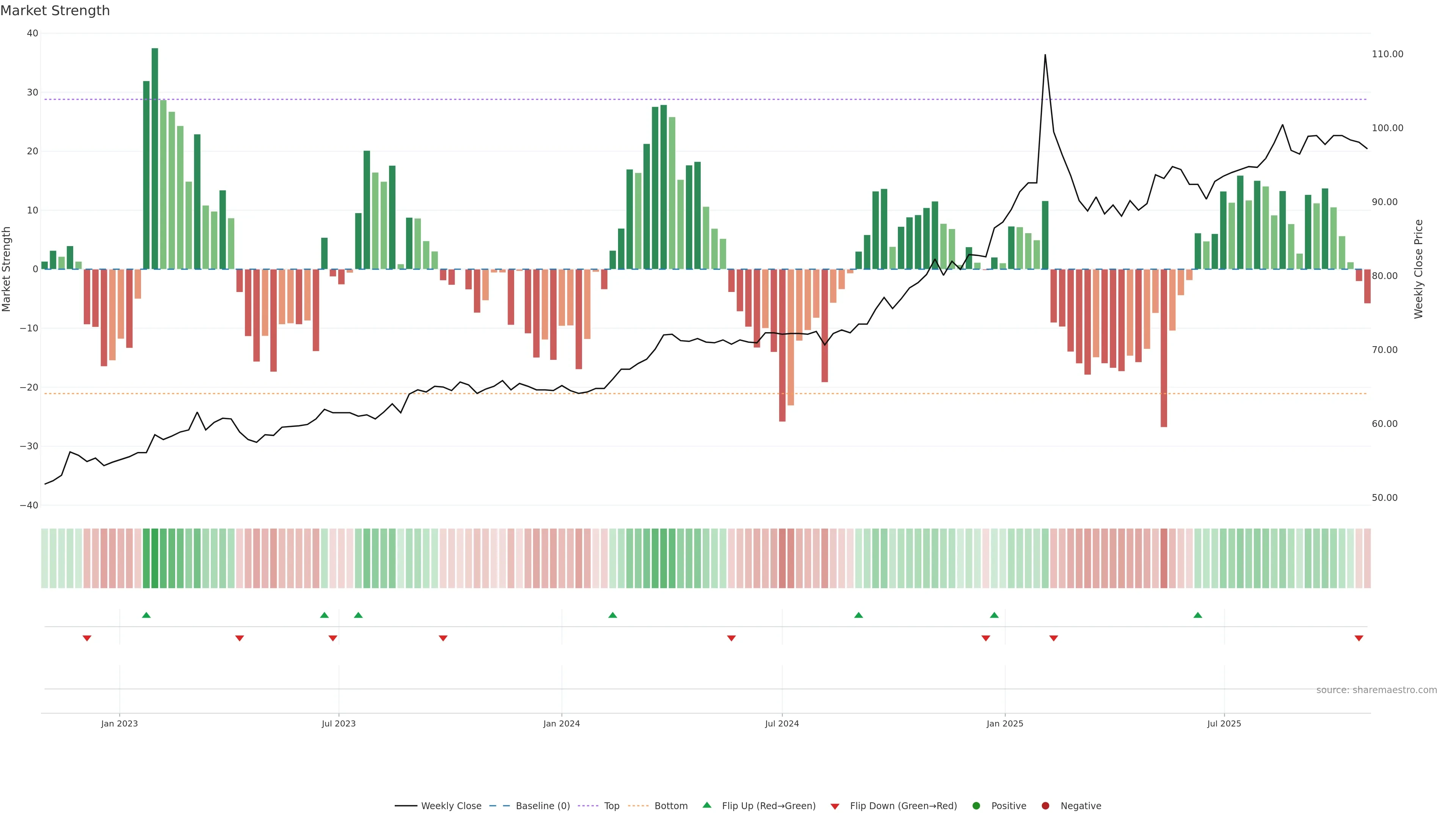Click the rightmost red flip-down triangle marker
The height and width of the screenshot is (819, 1456).
pos(1359,638)
